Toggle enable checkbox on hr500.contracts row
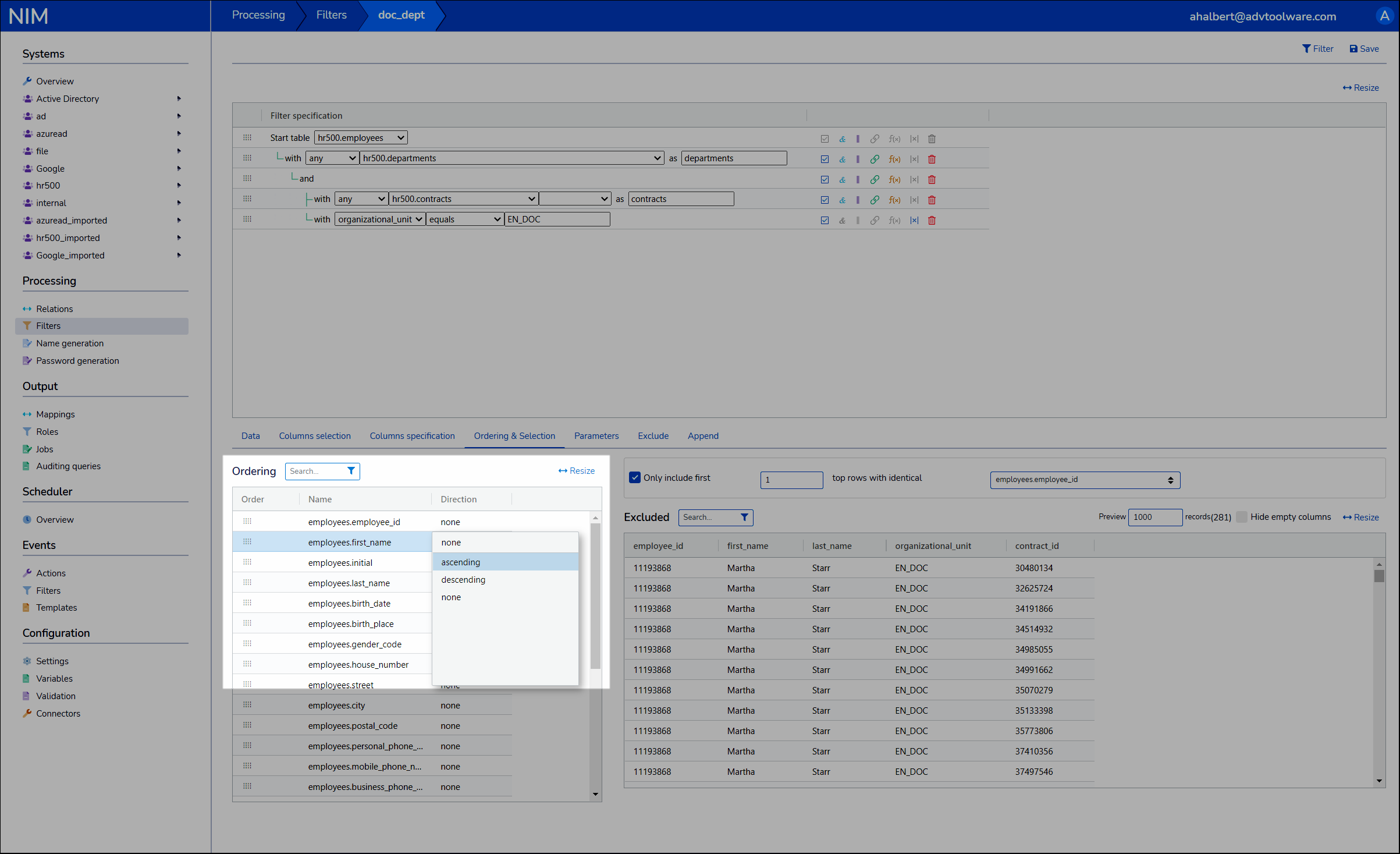The width and height of the screenshot is (1400, 854). (825, 200)
